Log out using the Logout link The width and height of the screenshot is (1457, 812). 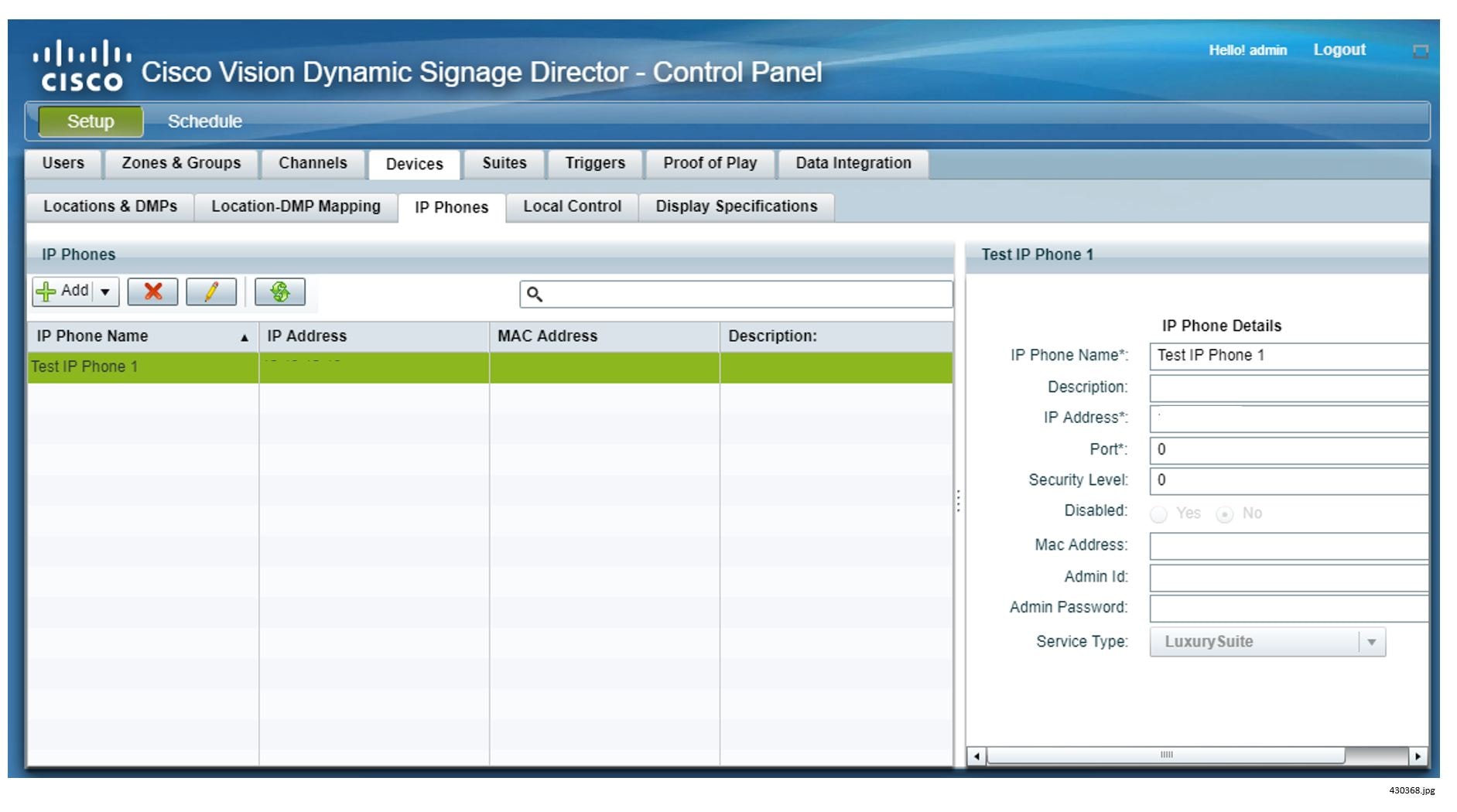[1339, 50]
